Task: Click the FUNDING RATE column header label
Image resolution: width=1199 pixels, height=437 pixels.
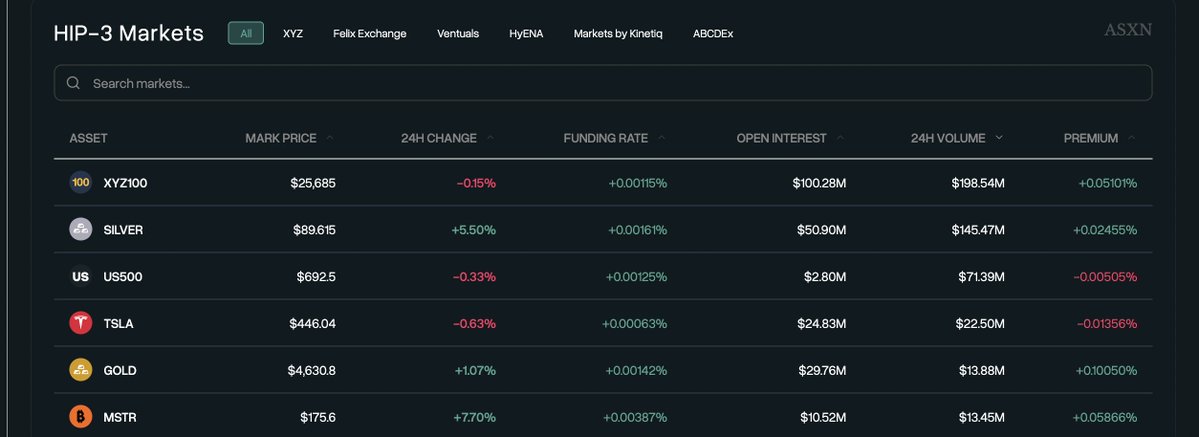Action: (606, 139)
